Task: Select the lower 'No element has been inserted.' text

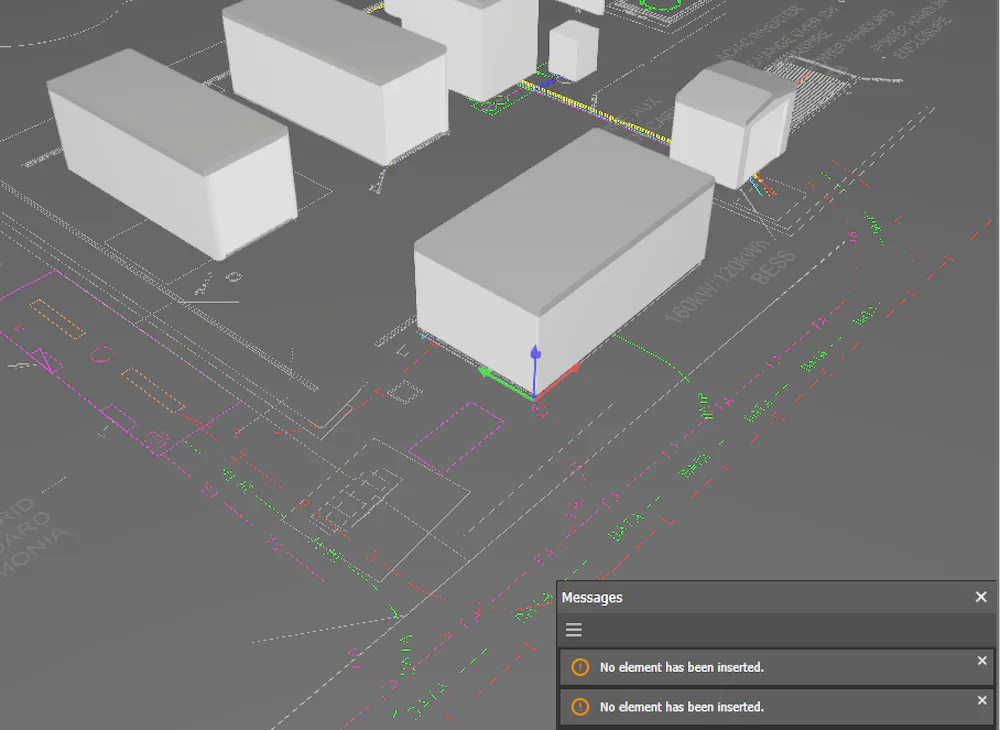Action: coord(682,707)
